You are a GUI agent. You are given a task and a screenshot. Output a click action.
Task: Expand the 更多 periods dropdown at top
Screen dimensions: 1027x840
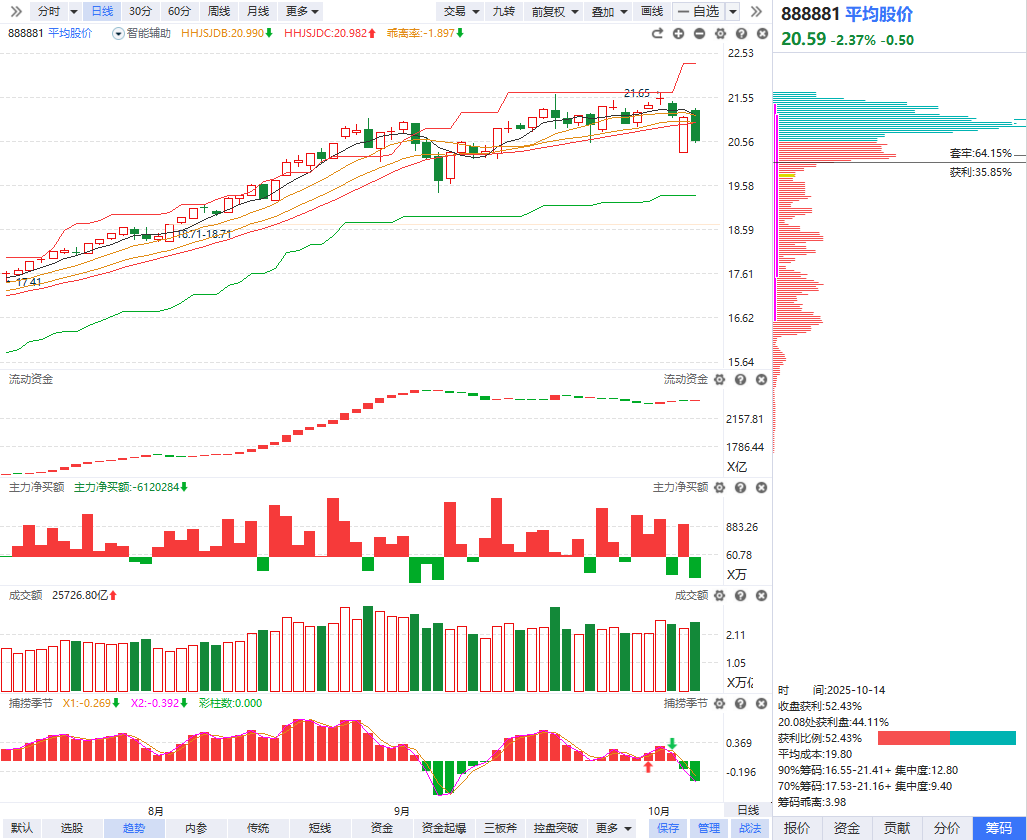[302, 11]
